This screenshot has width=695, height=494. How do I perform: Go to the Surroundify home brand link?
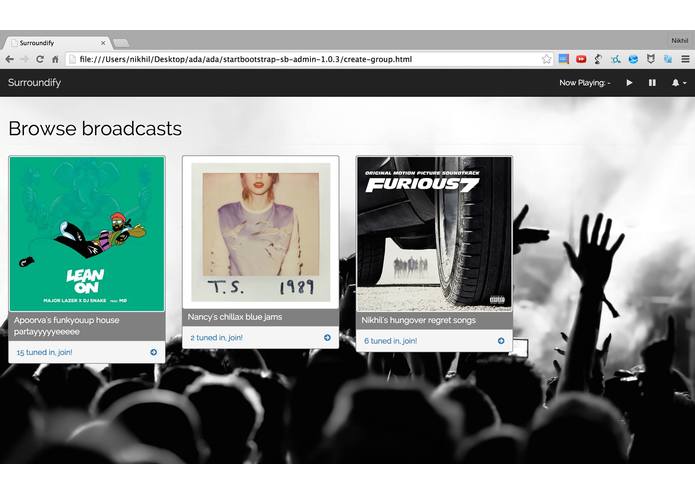(34, 82)
